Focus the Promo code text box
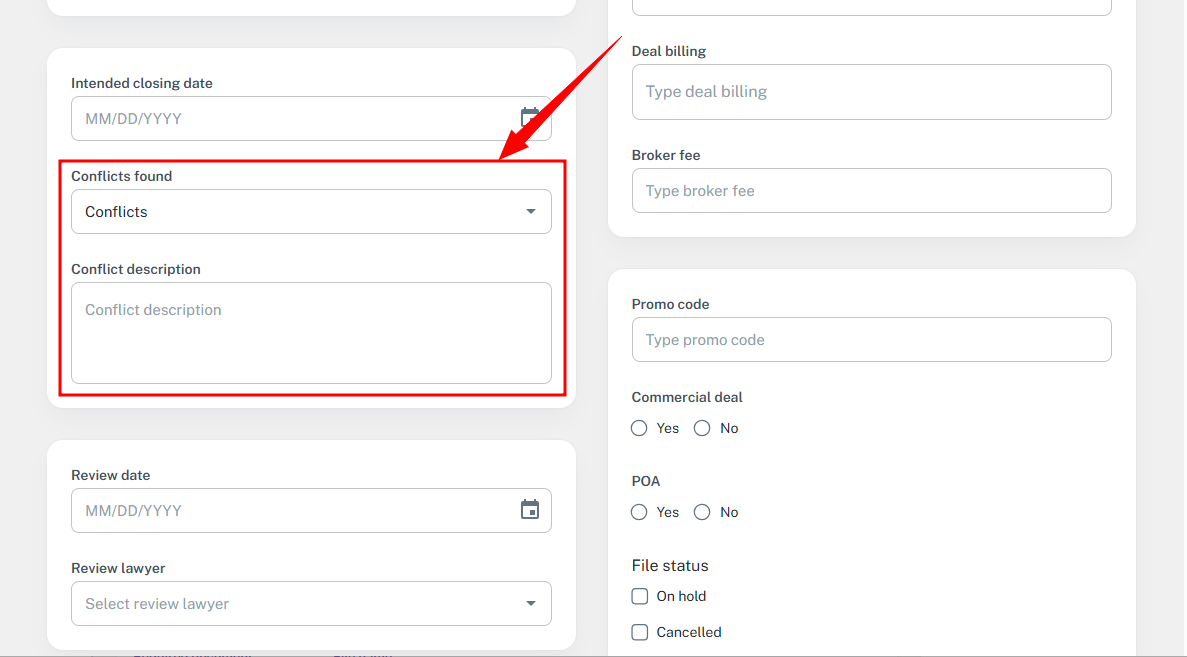The width and height of the screenshot is (1187, 657). point(871,340)
